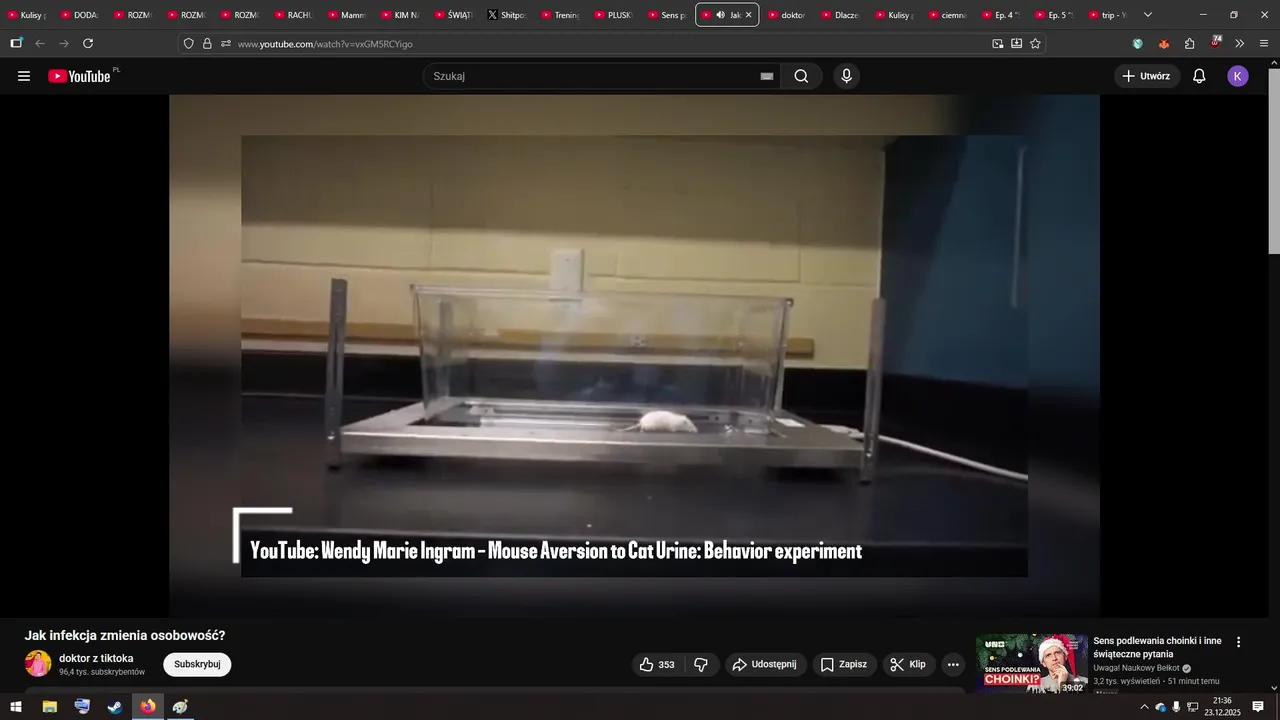Open options for Sens podlewania choinki video

1238,642
